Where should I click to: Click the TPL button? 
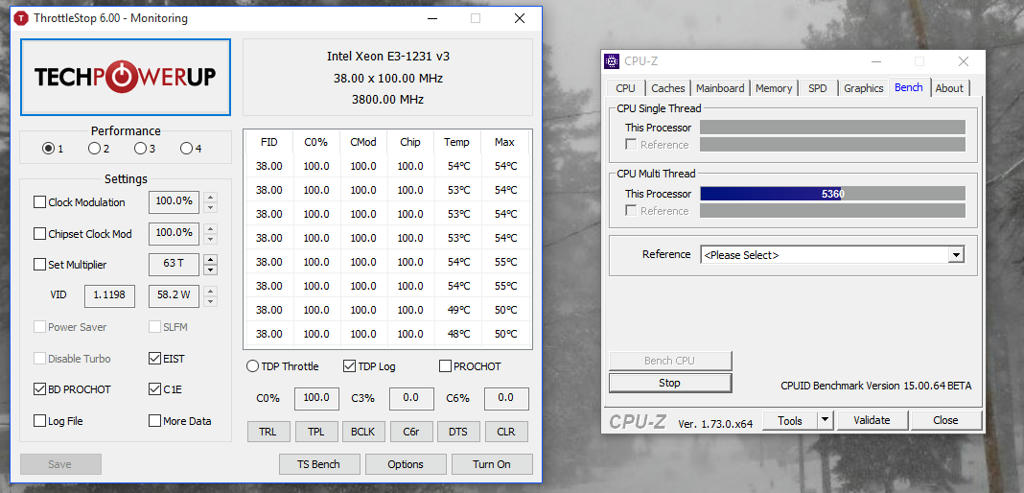pos(316,432)
